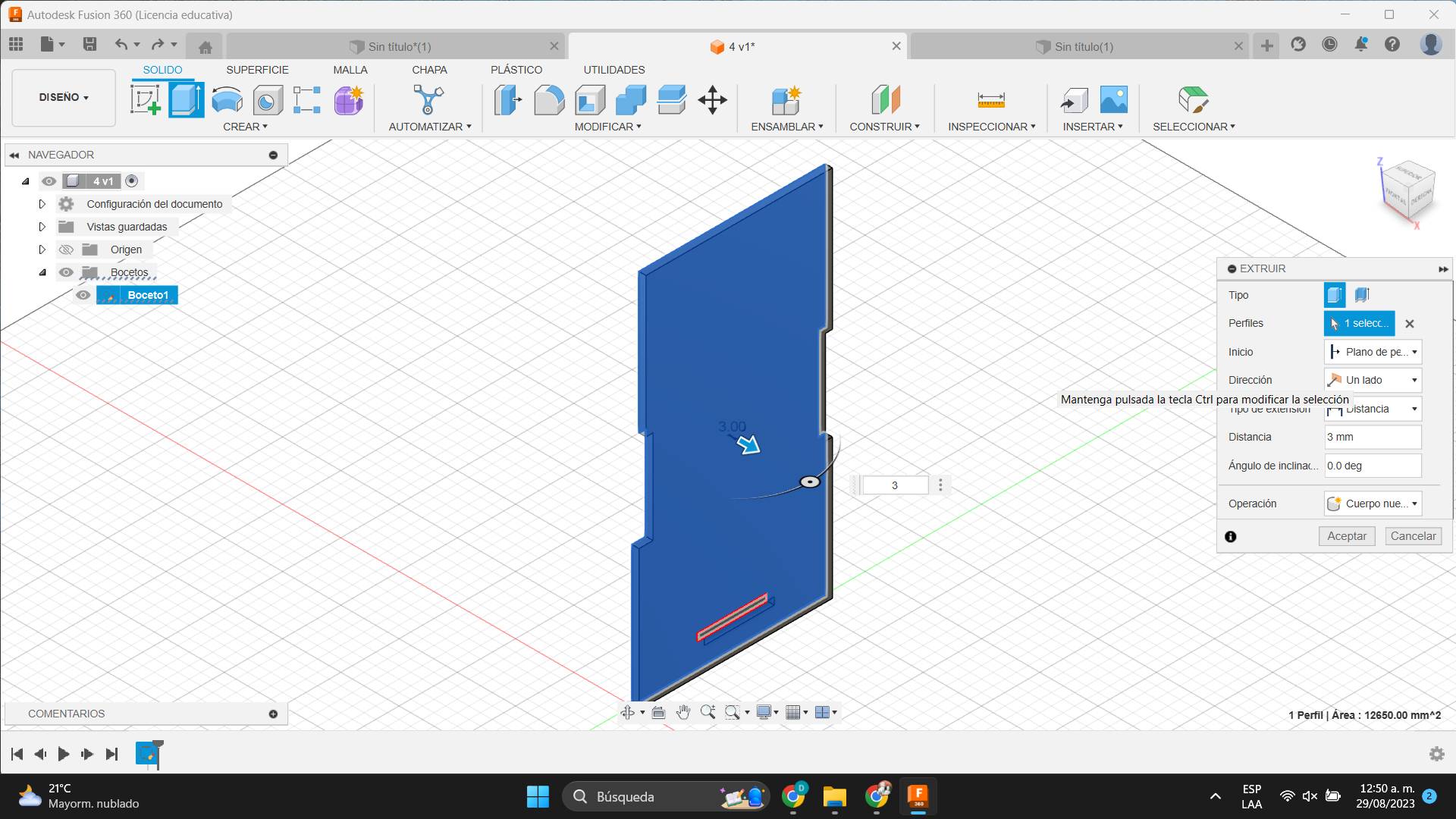Switch to the MALLA tab
The width and height of the screenshot is (1456, 819).
350,70
